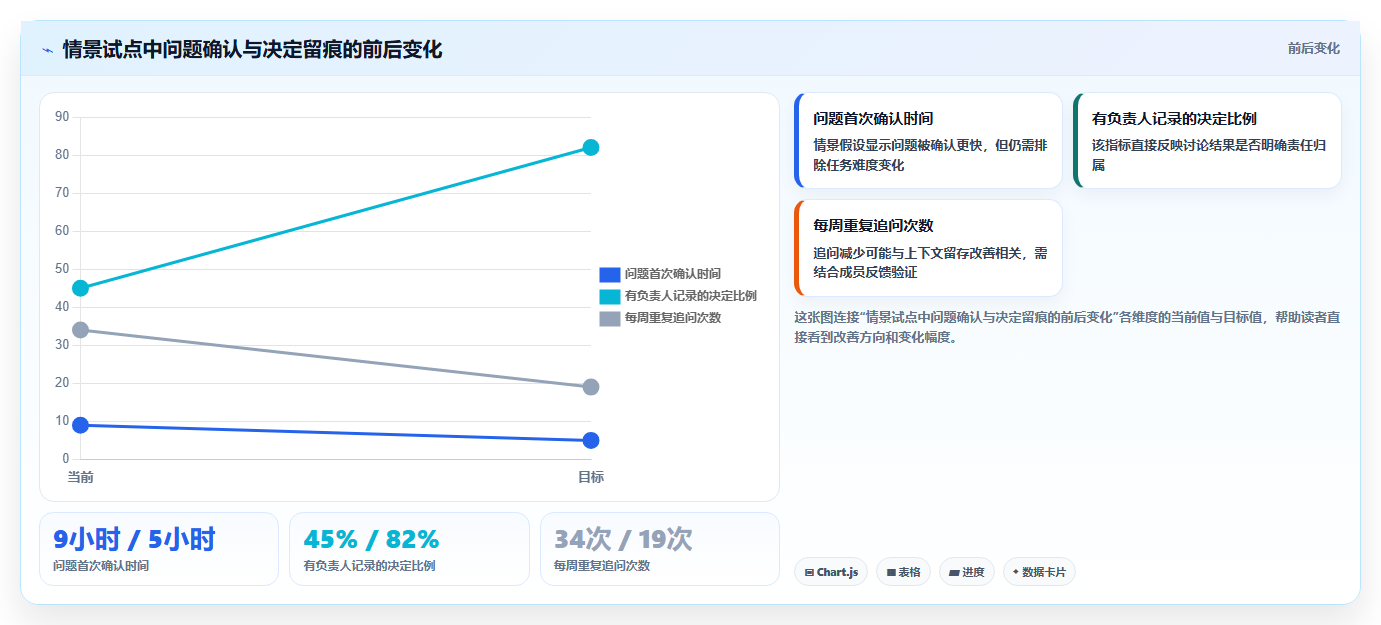Open the 每周重复追问次数 info card heading
Screen dimensions: 1381x625
(873, 226)
